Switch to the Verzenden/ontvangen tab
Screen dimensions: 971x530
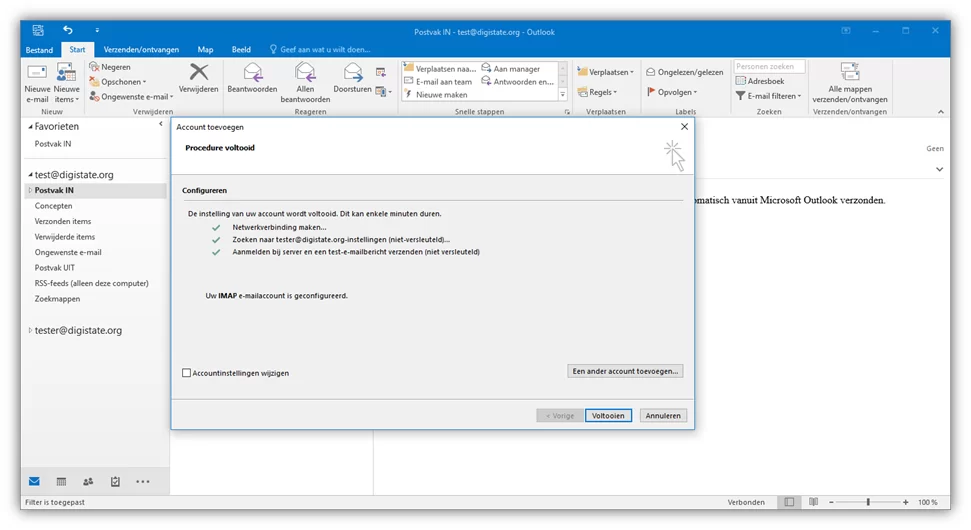tap(141, 50)
